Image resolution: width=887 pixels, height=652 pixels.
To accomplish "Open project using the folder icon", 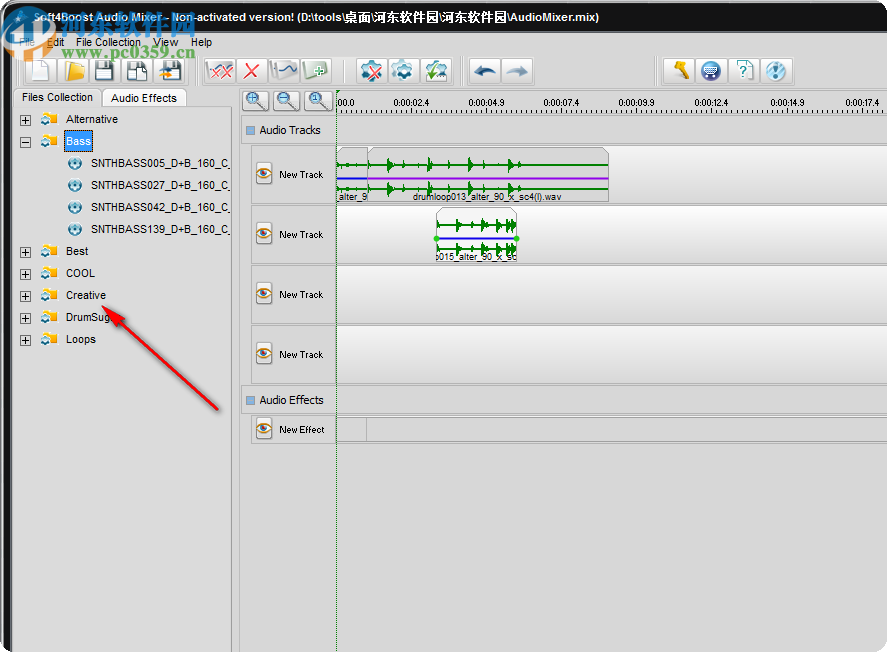I will point(74,71).
